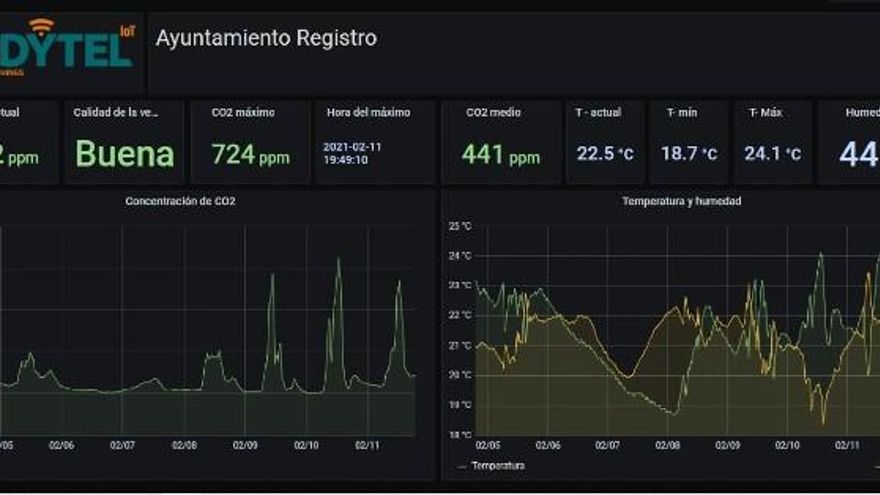Click the 24.1 °C maximum temperature
The image size is (880, 495).
pos(772,153)
